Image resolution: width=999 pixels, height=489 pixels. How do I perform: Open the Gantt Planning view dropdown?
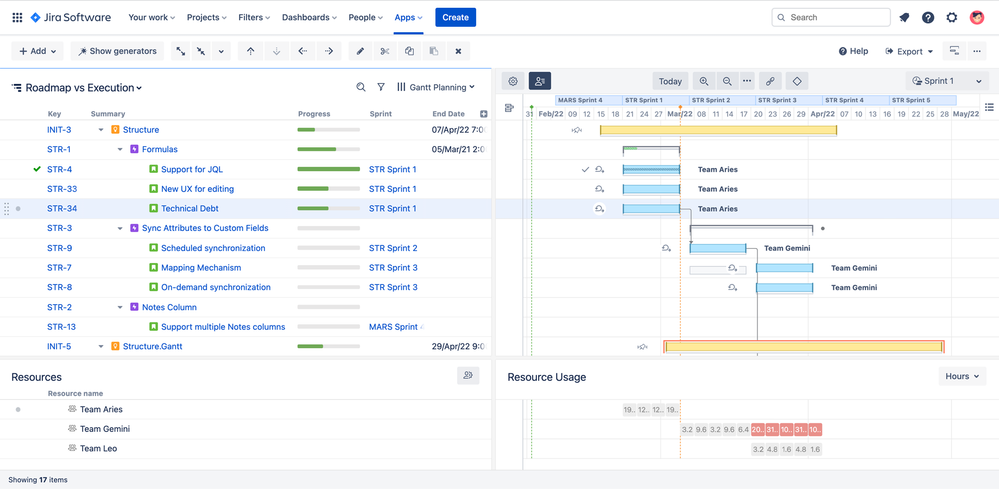tap(436, 88)
